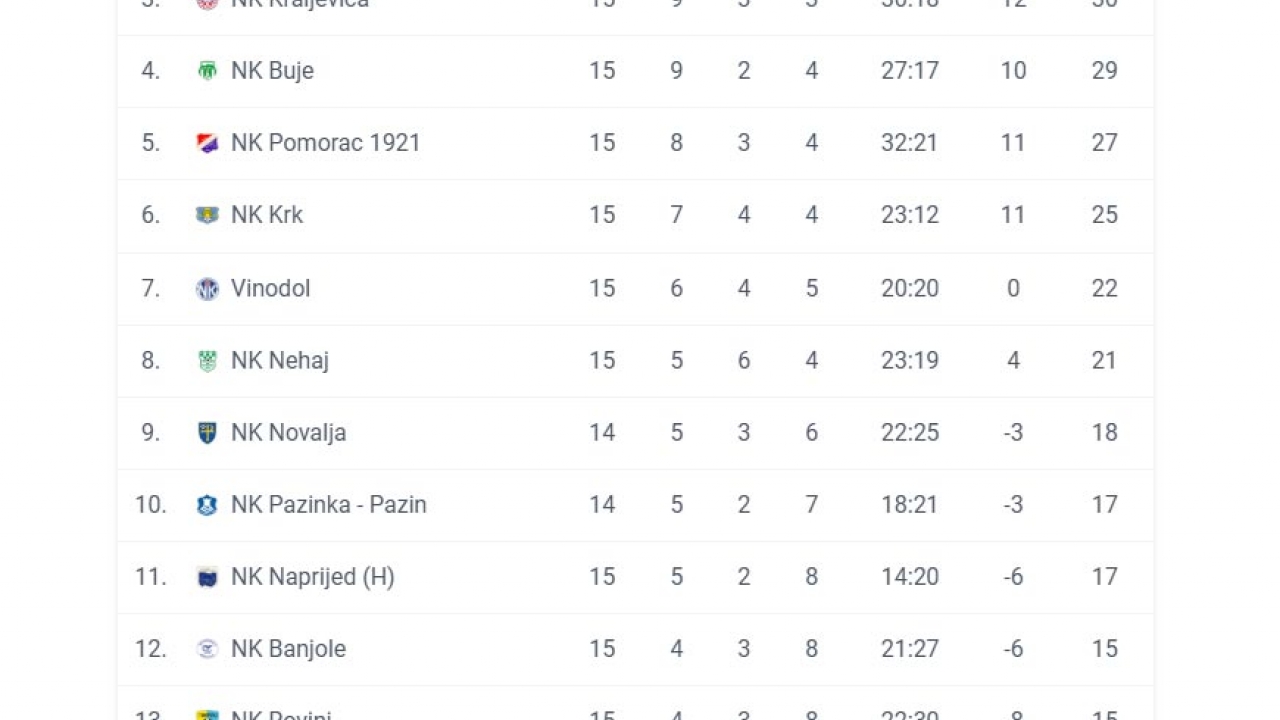
Task: Open the NK Pomorac 1921 team link
Action: (x=325, y=143)
